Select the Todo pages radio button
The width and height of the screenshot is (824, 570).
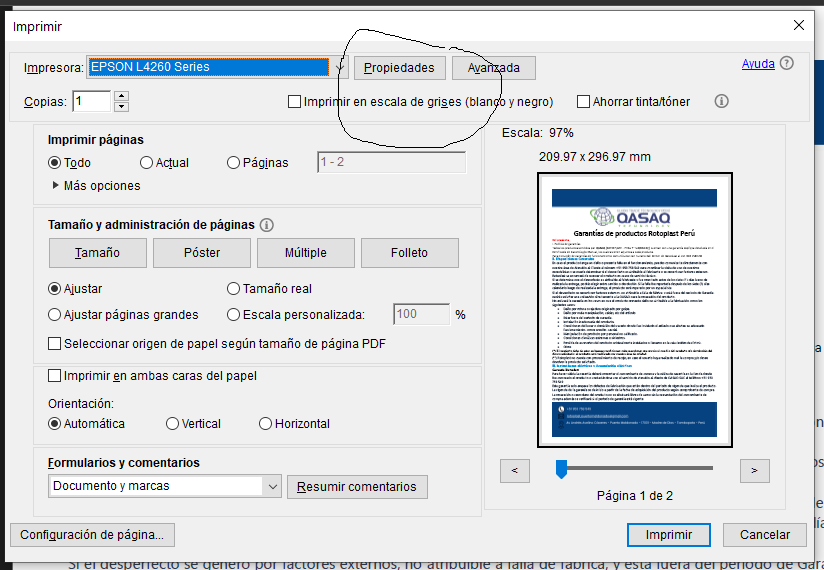pyautogui.click(x=54, y=163)
